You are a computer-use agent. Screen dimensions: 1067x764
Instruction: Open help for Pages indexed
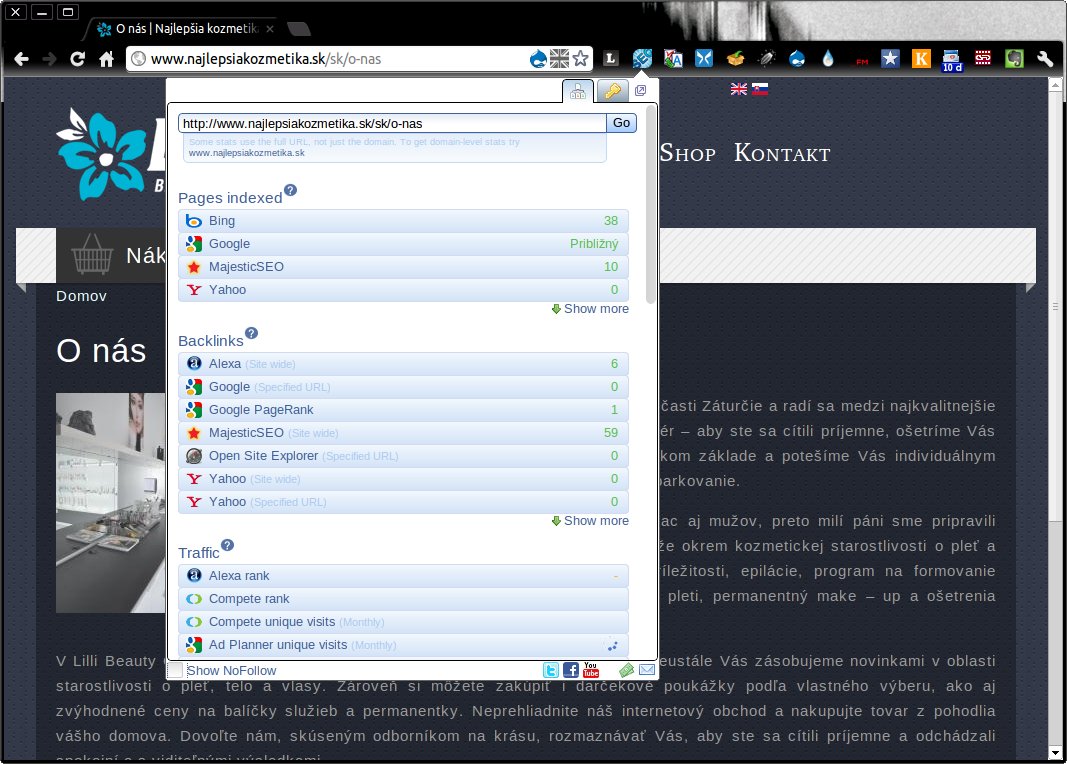[x=291, y=190]
